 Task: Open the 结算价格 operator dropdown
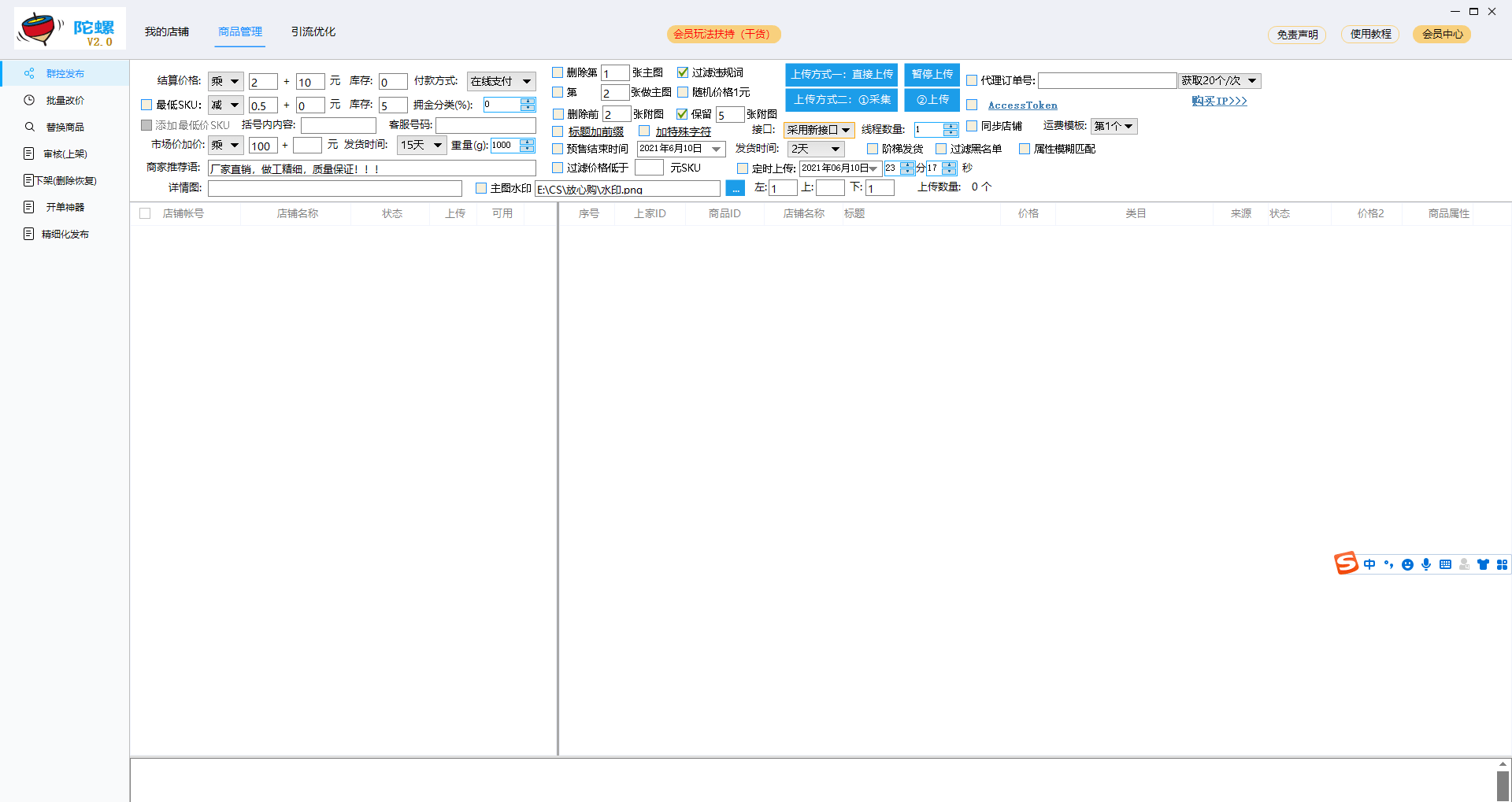[226, 81]
